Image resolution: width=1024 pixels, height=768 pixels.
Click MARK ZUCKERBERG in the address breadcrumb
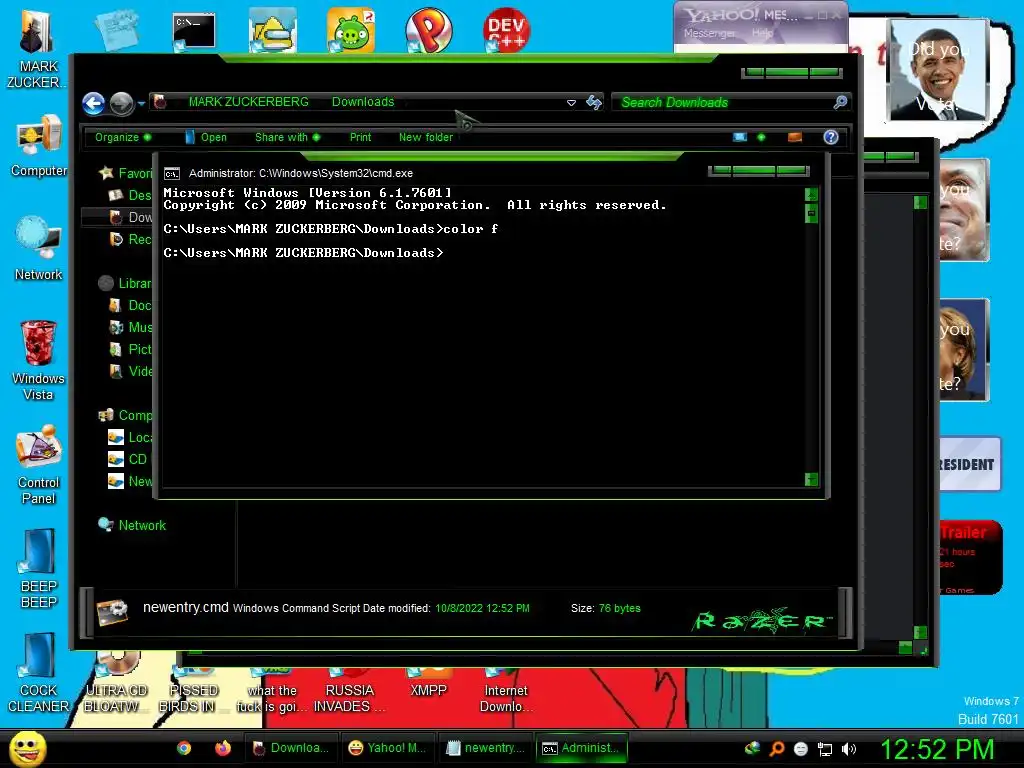pyautogui.click(x=248, y=102)
